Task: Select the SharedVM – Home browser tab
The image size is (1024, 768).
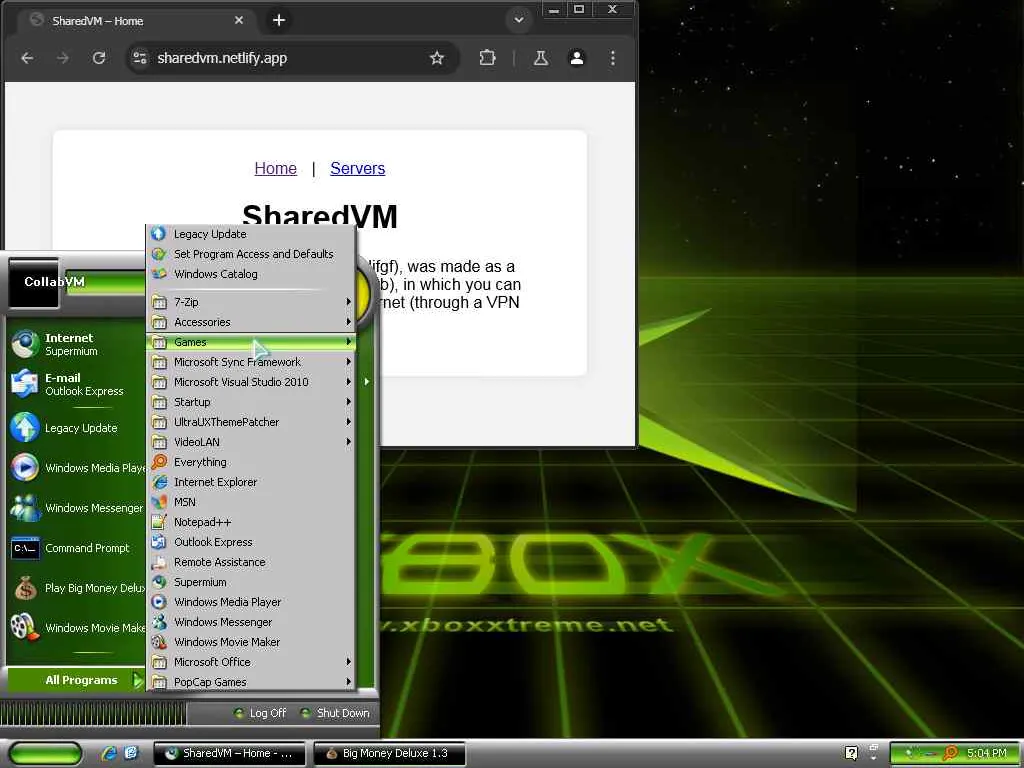Action: (136, 20)
